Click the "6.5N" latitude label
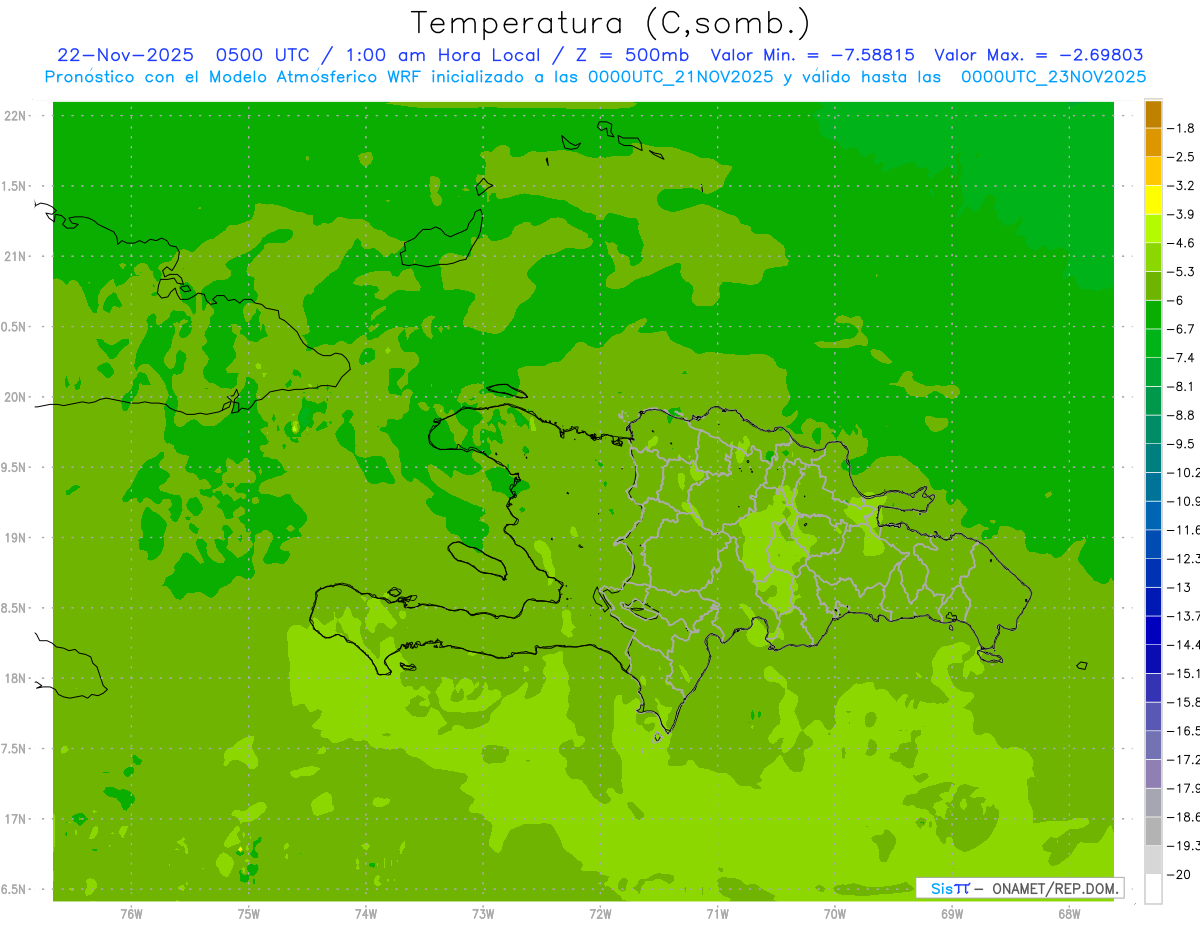1200x927 pixels. 16,890
